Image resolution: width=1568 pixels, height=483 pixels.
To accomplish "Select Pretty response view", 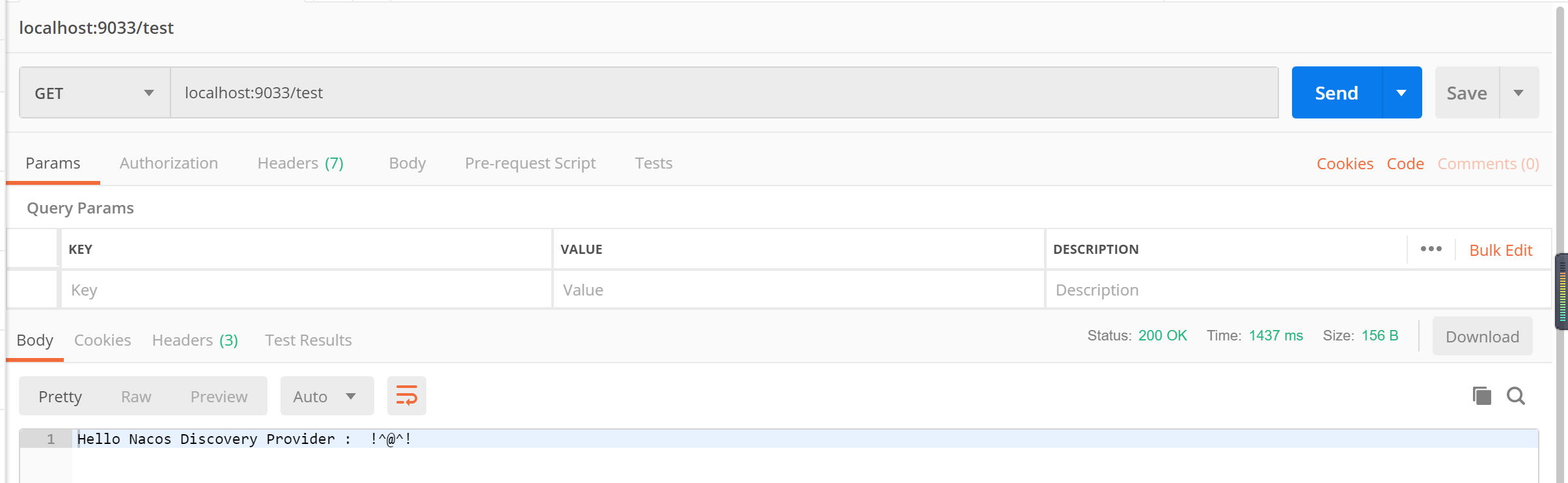I will 60,396.
